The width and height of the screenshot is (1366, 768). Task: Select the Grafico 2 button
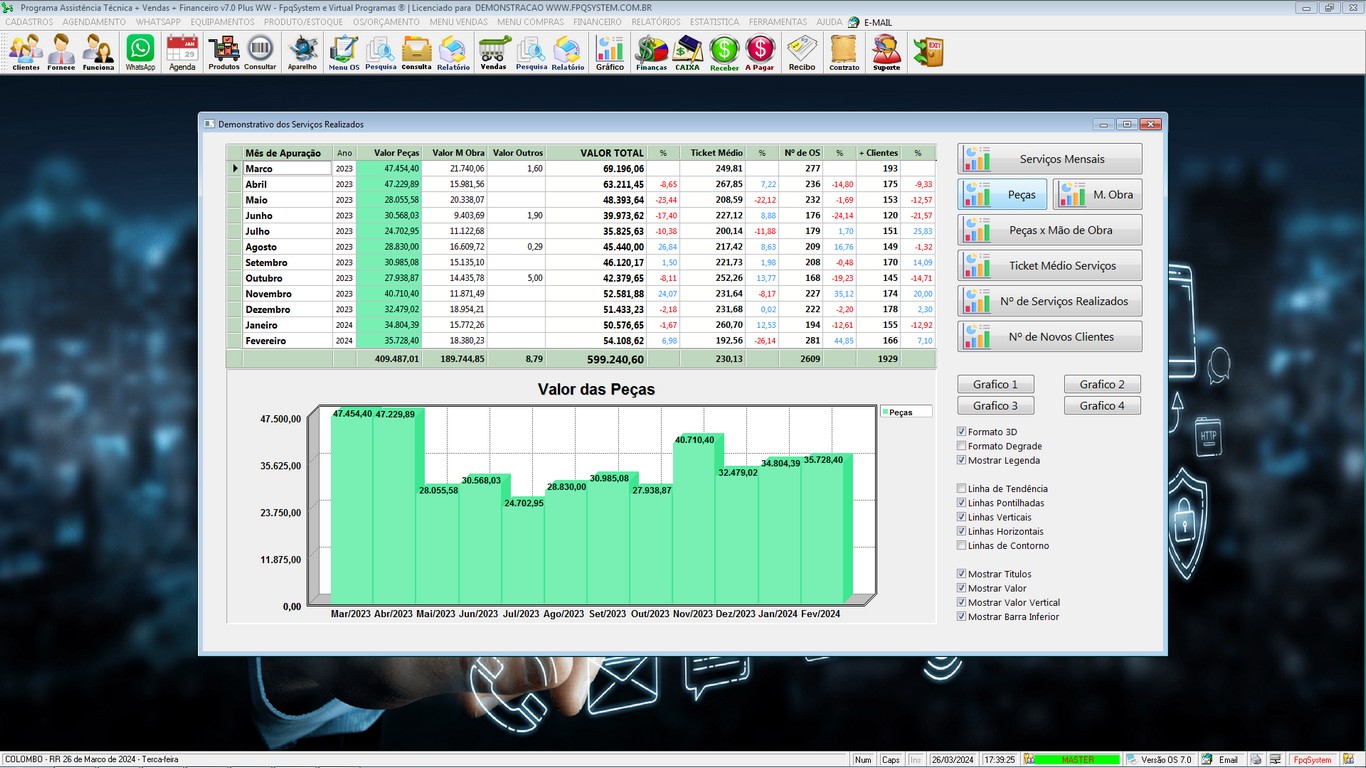pos(1102,384)
